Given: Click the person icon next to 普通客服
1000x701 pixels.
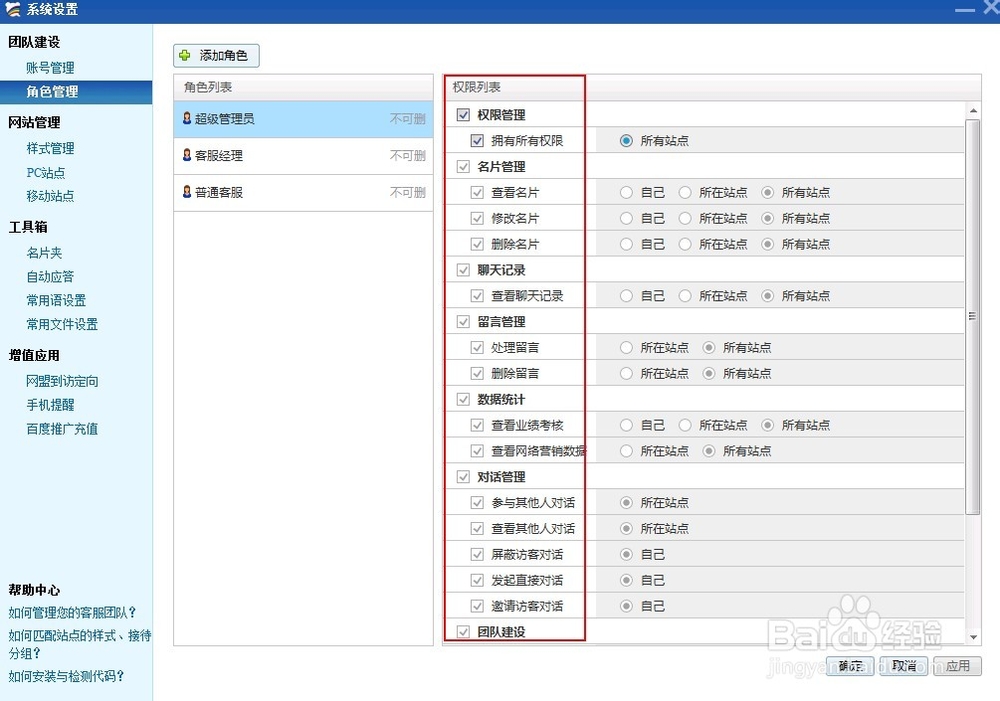Looking at the screenshot, I should (188, 191).
